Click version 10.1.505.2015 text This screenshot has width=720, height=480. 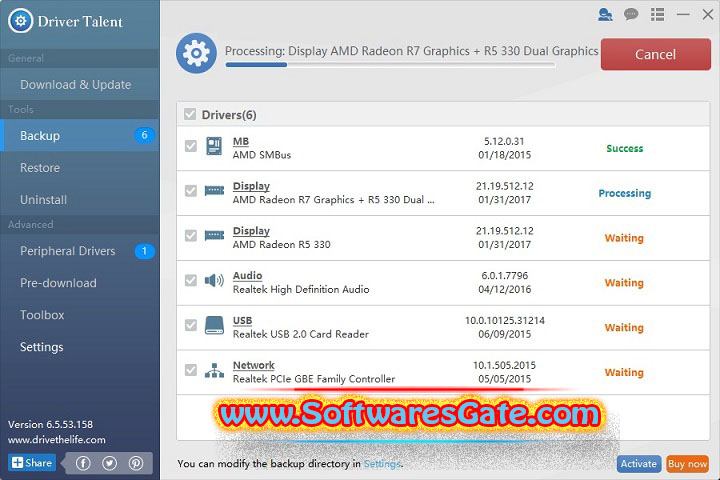point(504,366)
